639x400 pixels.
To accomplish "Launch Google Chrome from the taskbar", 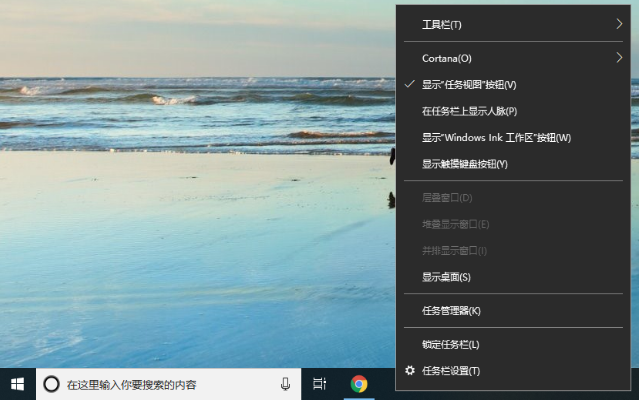I will coord(358,384).
